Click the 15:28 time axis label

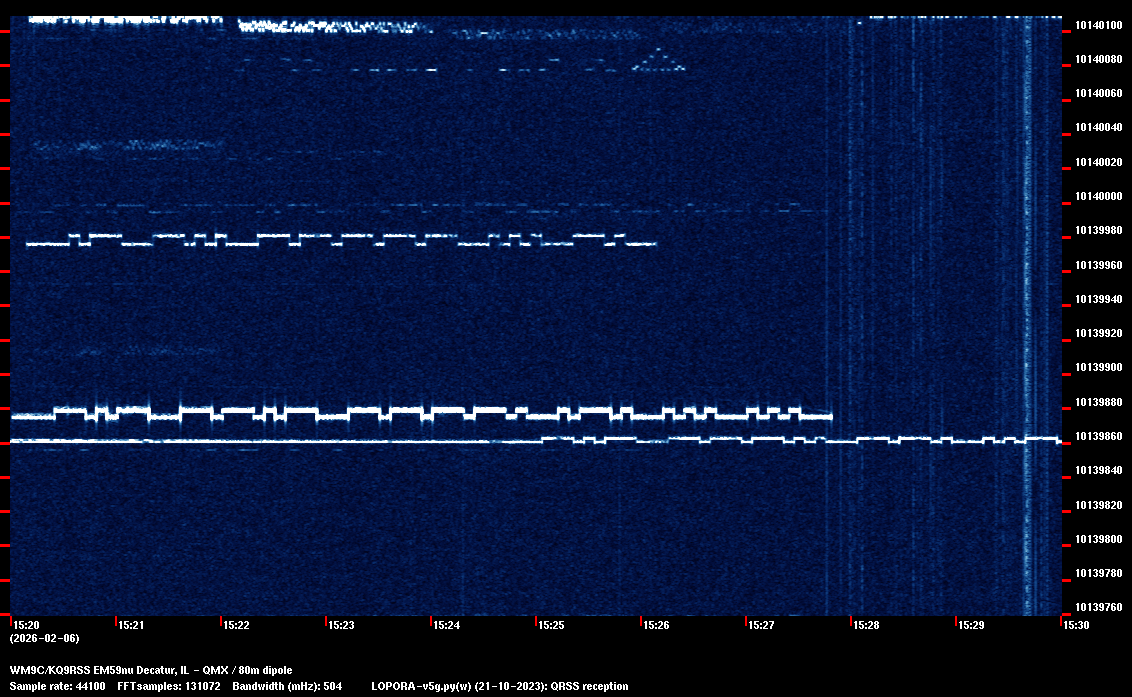pos(866,625)
